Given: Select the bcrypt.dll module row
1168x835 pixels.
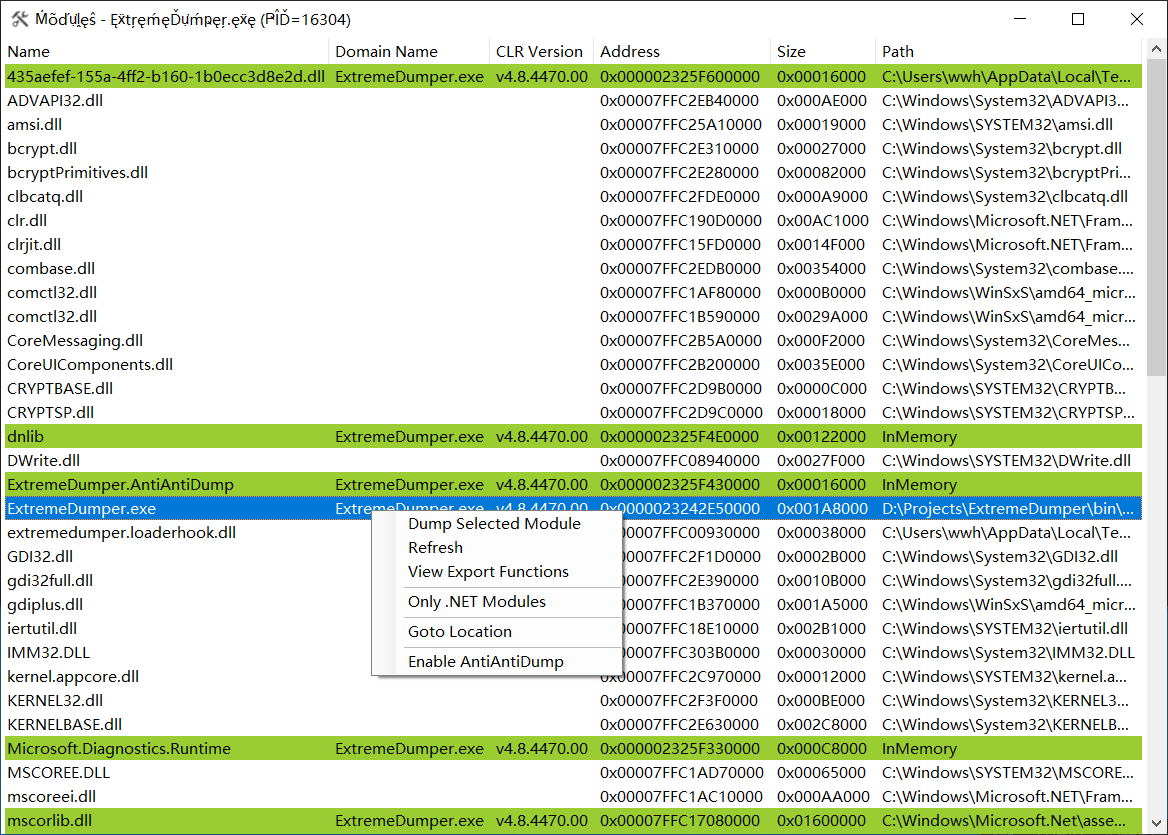Looking at the screenshot, I should pyautogui.click(x=573, y=149).
